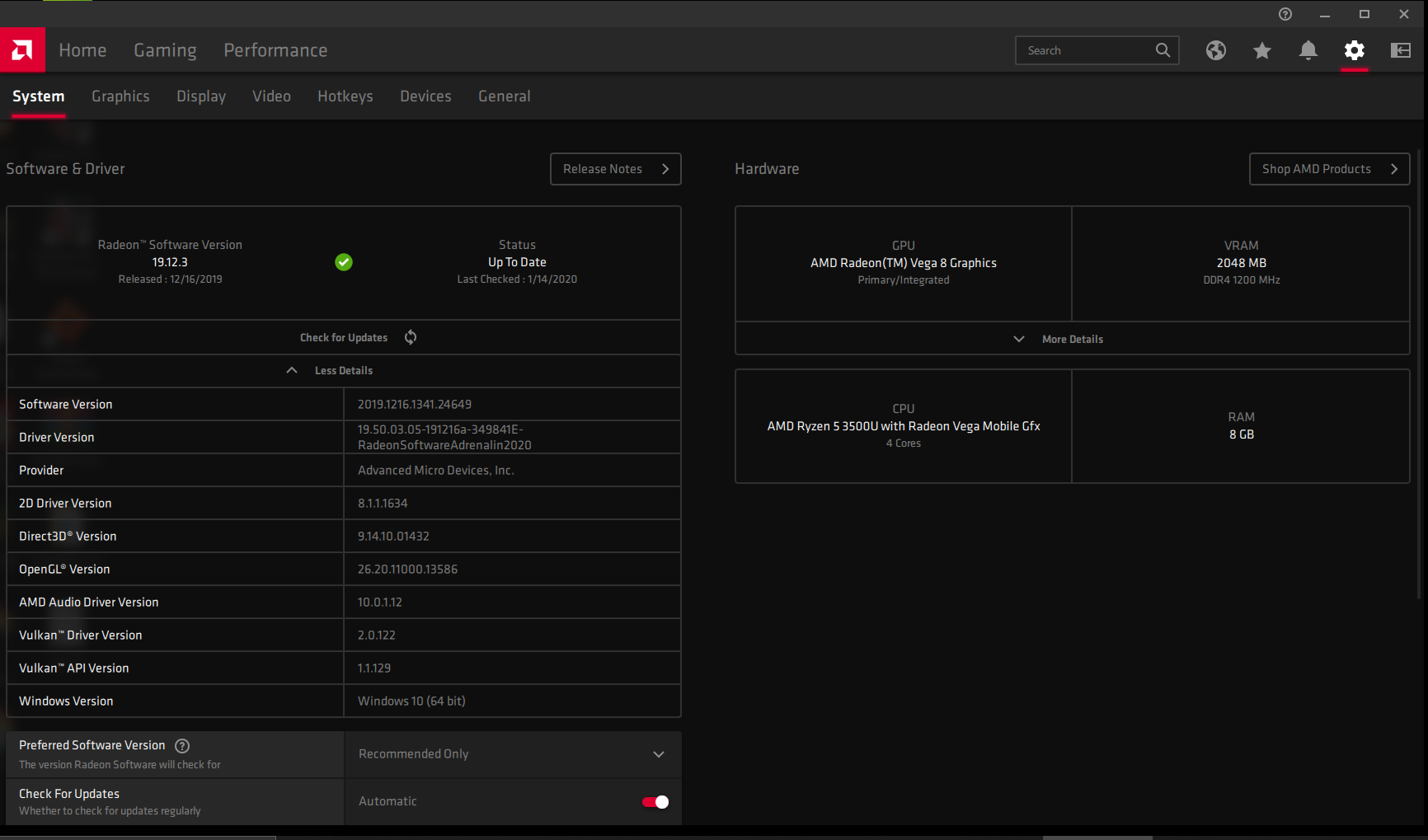Go to Home tab

(x=82, y=50)
